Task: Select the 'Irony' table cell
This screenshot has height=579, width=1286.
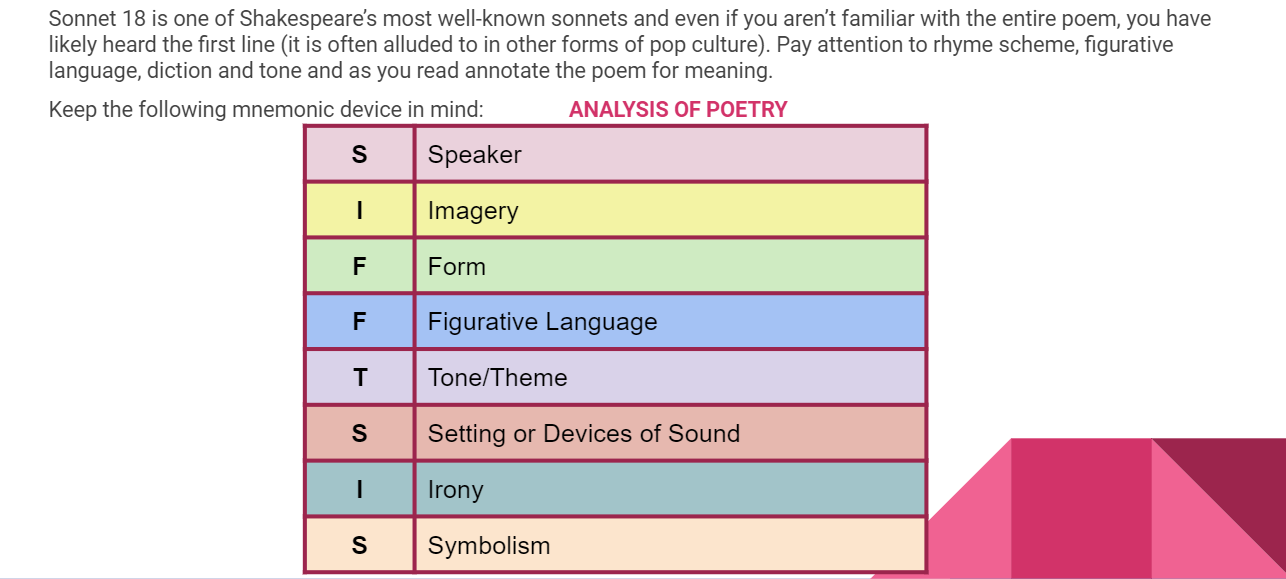Action: pos(670,489)
